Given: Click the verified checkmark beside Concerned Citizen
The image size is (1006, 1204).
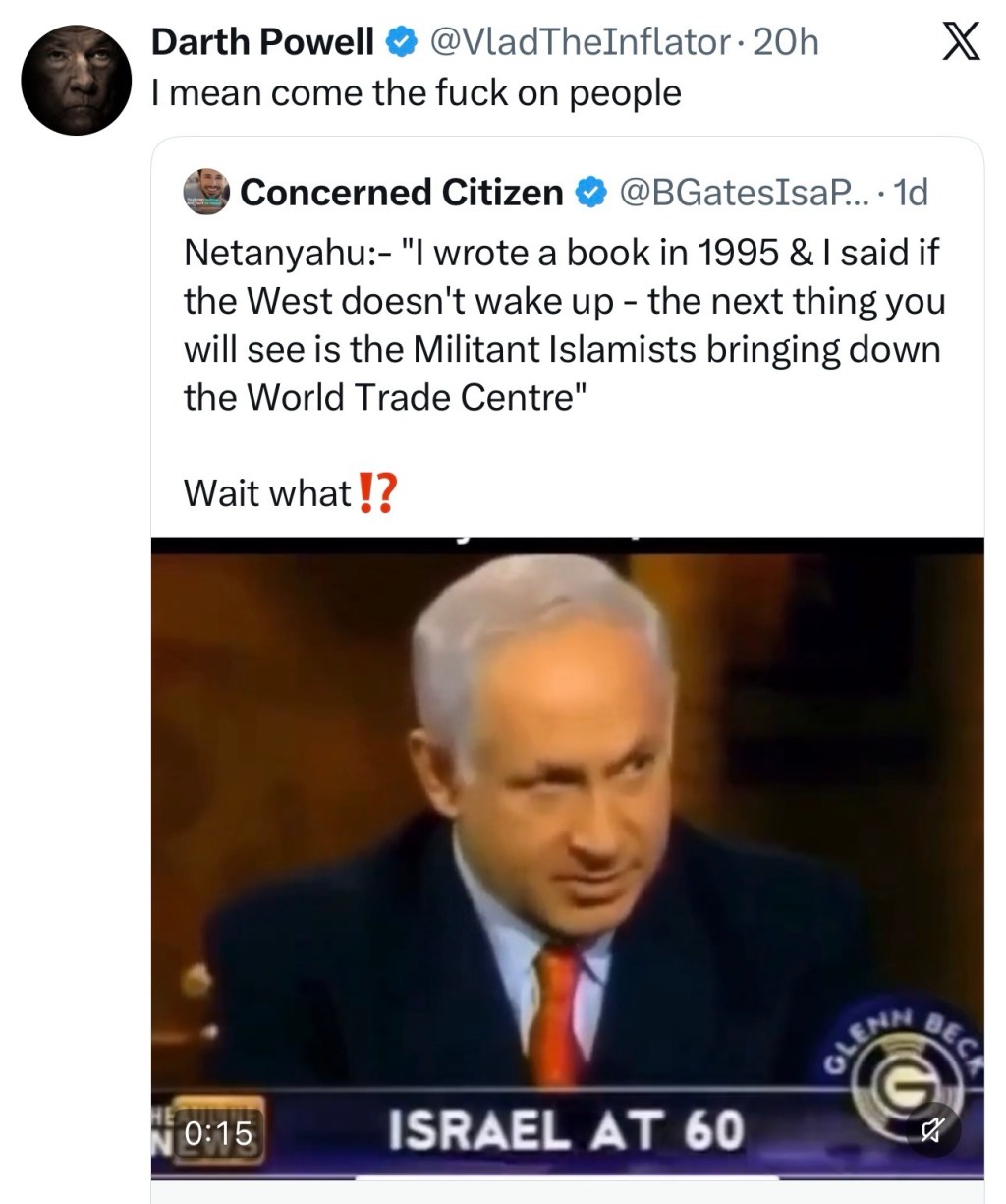Looking at the screenshot, I should [589, 193].
